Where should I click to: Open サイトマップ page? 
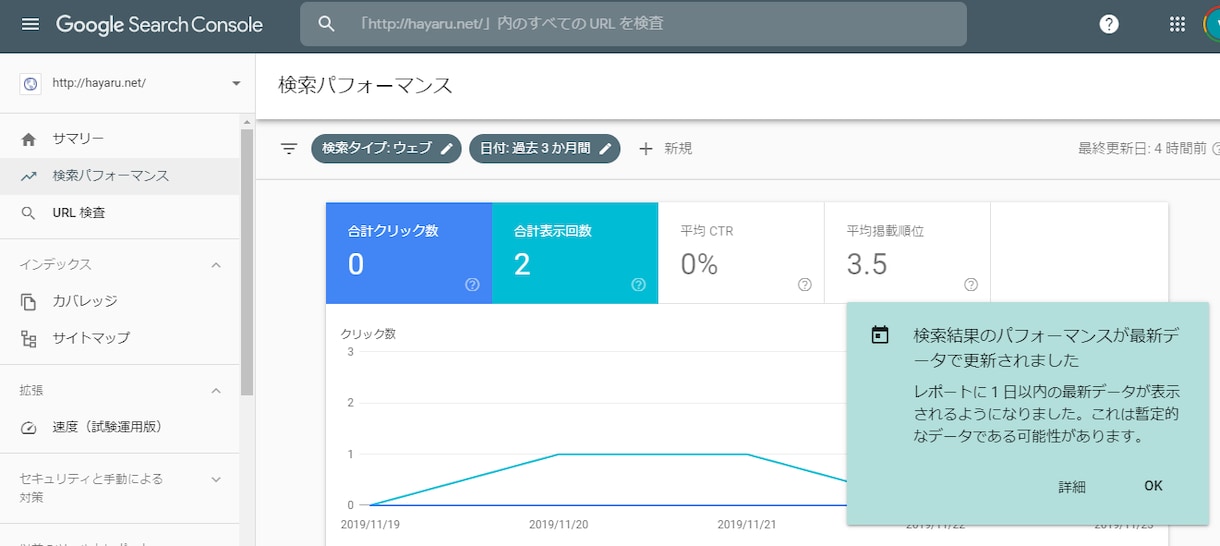[x=120, y=338]
